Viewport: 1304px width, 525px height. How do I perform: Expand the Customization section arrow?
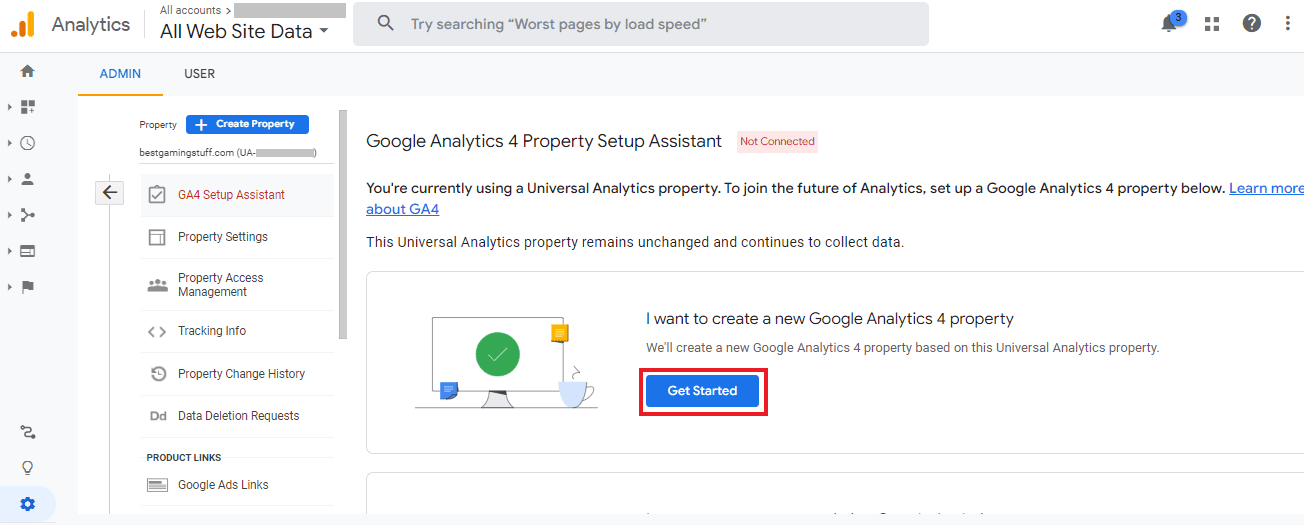(x=10, y=107)
